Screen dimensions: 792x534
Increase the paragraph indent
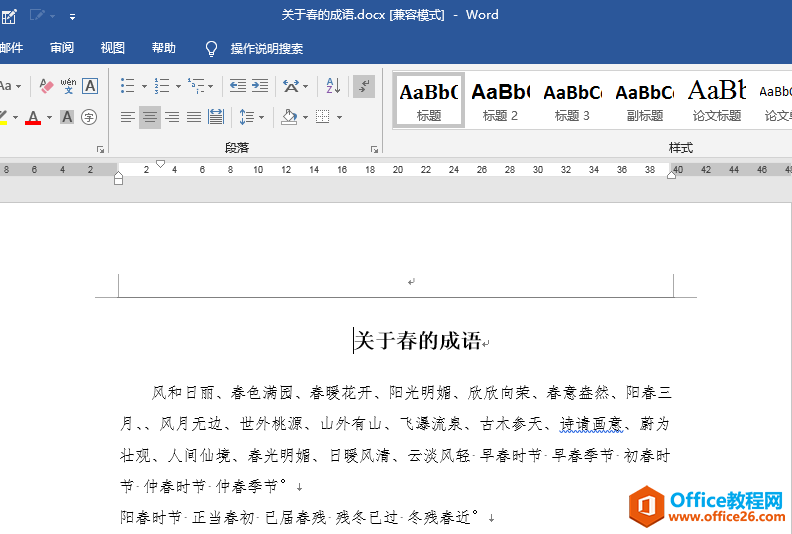pos(260,86)
